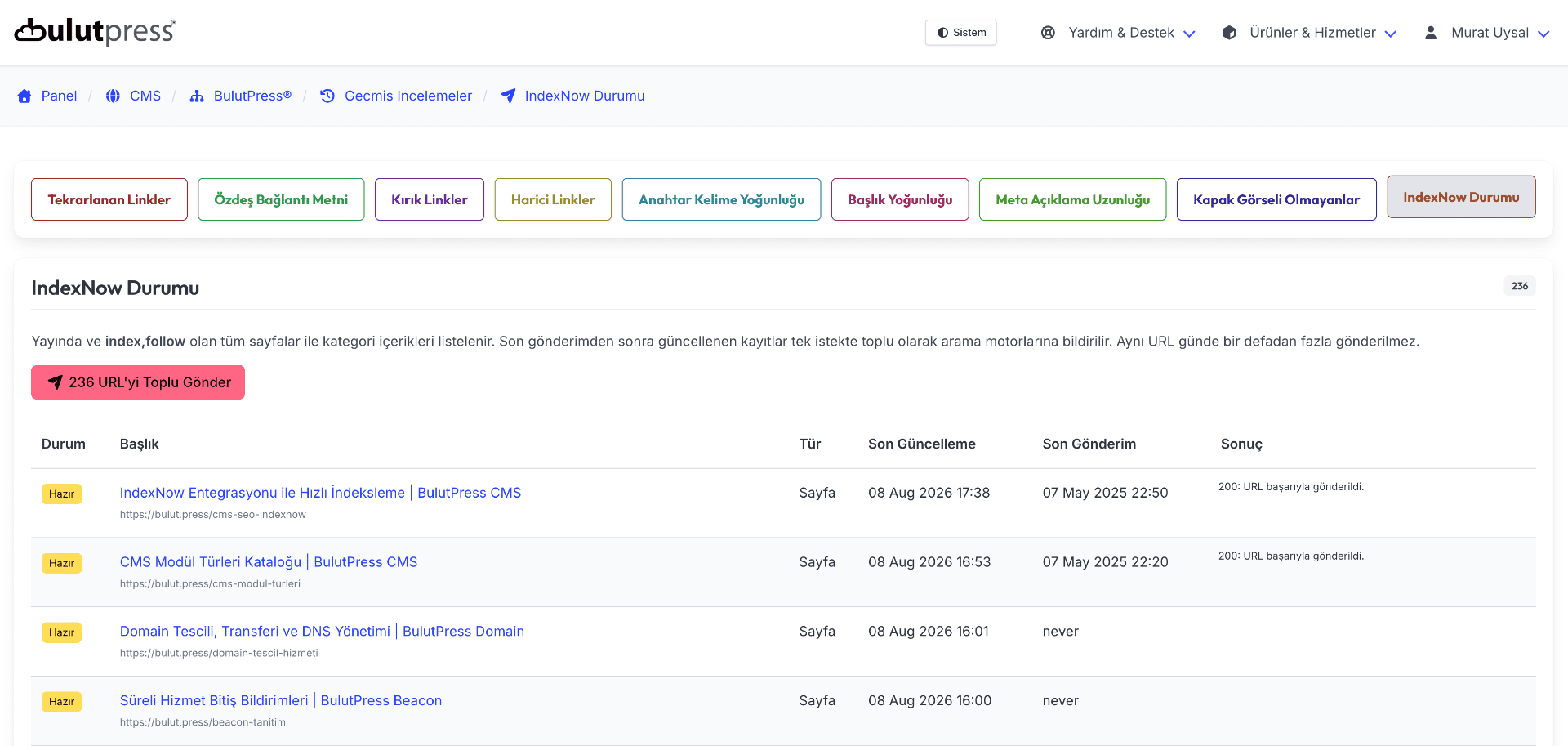1568x746 pixels.
Task: Click the Hazır badge for Domain Tescili row
Action: (x=62, y=632)
